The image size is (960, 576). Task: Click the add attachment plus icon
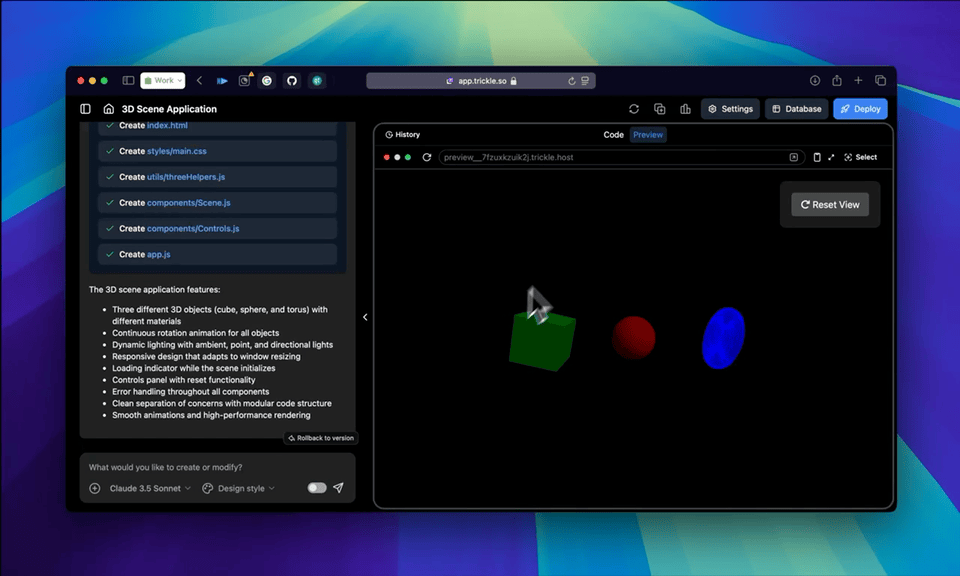tap(95, 488)
